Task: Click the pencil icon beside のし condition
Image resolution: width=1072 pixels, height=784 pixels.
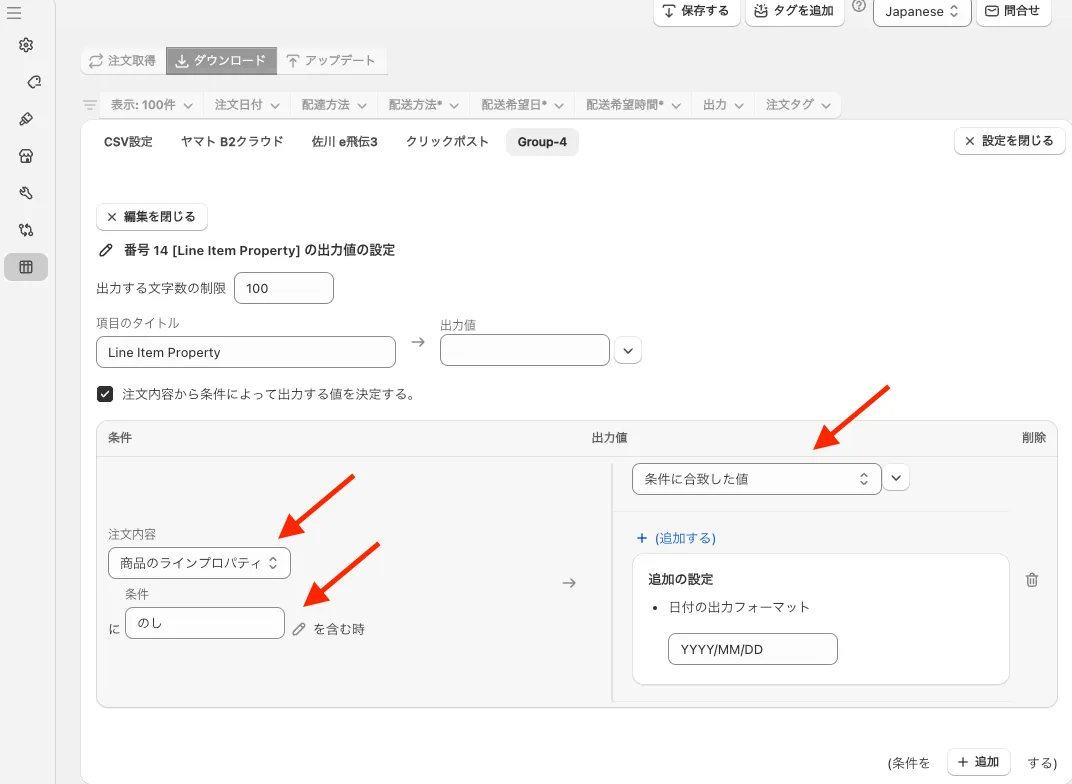Action: [x=299, y=629]
